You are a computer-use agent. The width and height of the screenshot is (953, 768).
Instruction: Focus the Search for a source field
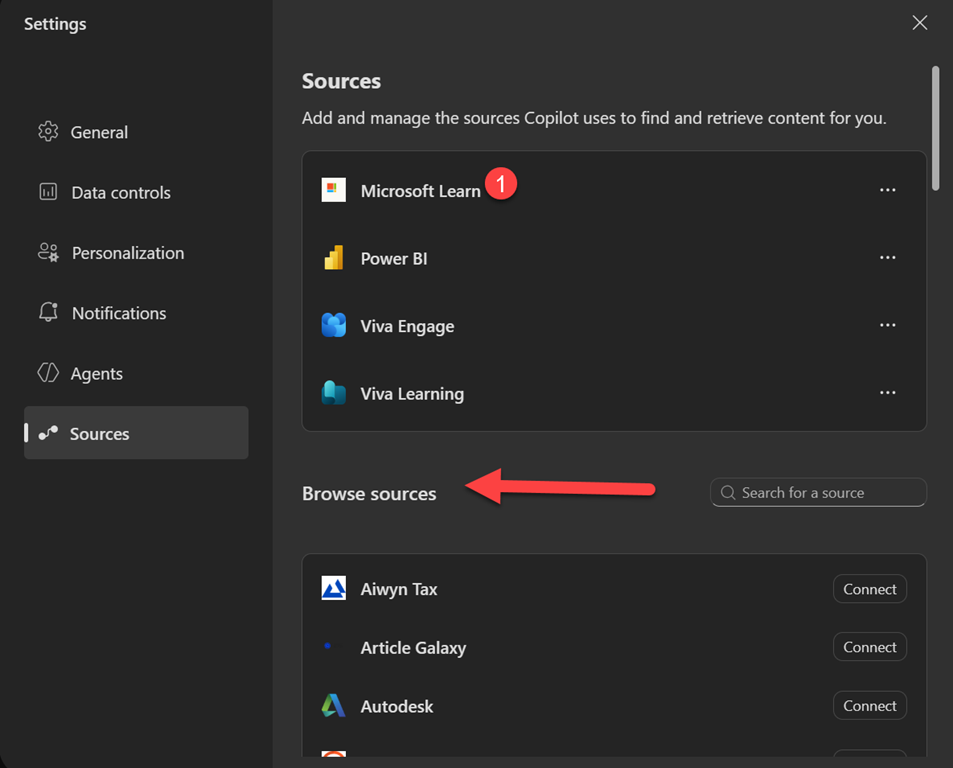pyautogui.click(x=818, y=492)
